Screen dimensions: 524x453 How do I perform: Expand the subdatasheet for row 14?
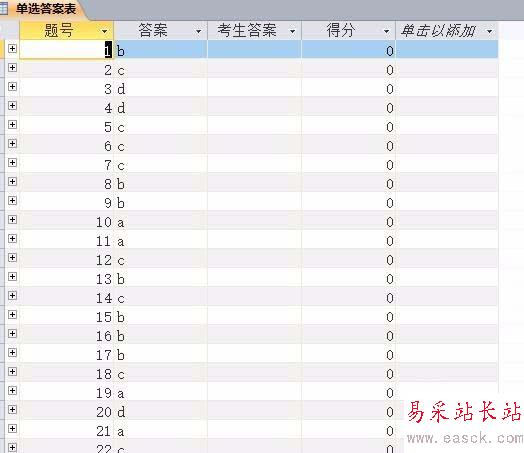(12, 295)
